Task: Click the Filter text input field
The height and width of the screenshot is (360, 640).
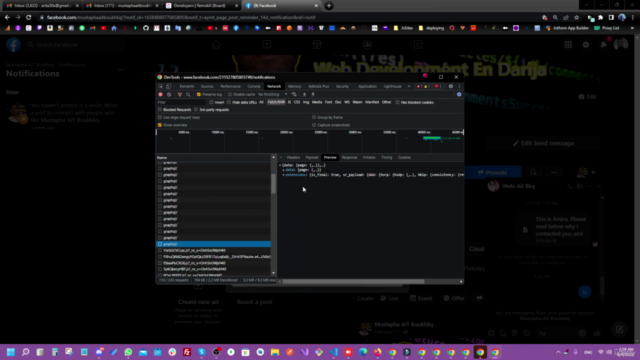Action: [x=182, y=102]
